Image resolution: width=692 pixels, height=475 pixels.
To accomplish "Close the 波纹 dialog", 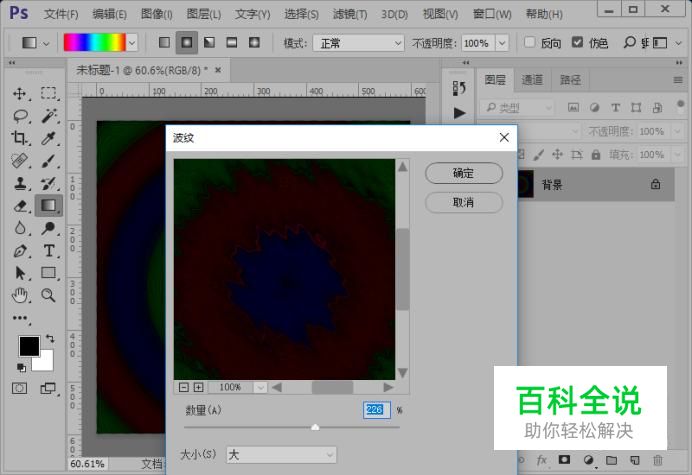I will (504, 138).
